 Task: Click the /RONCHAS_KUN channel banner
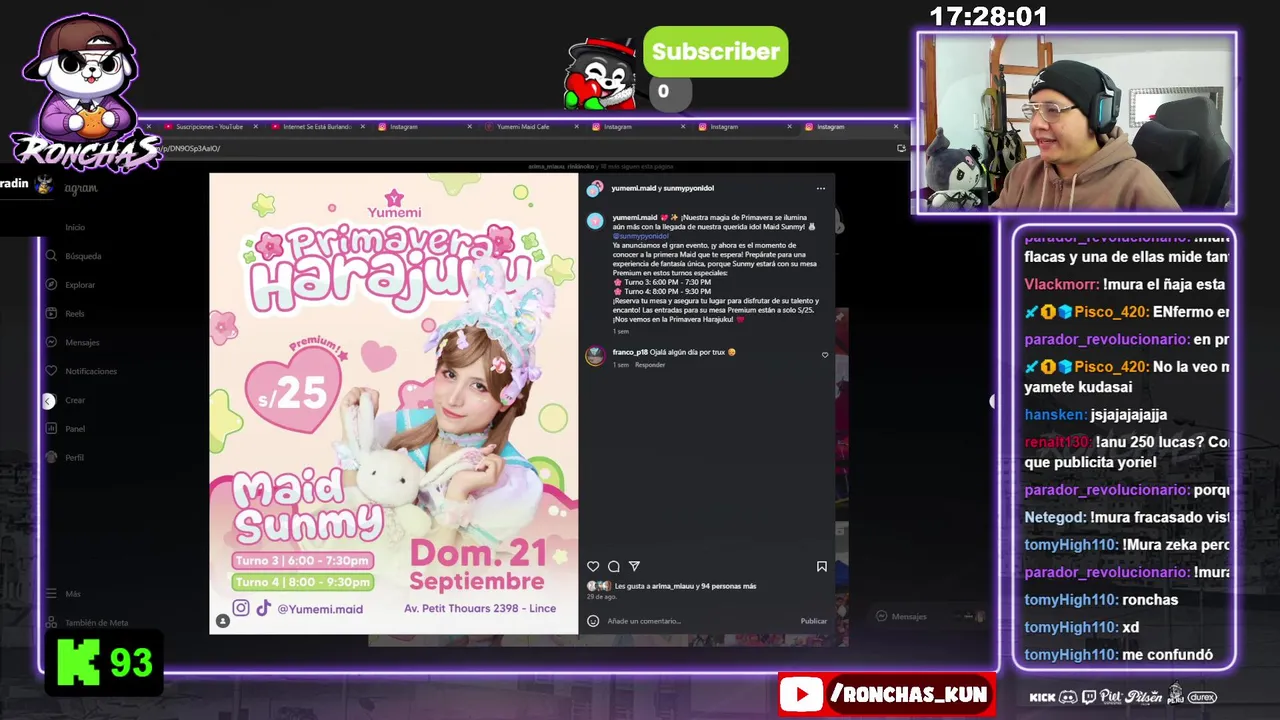tap(886, 694)
